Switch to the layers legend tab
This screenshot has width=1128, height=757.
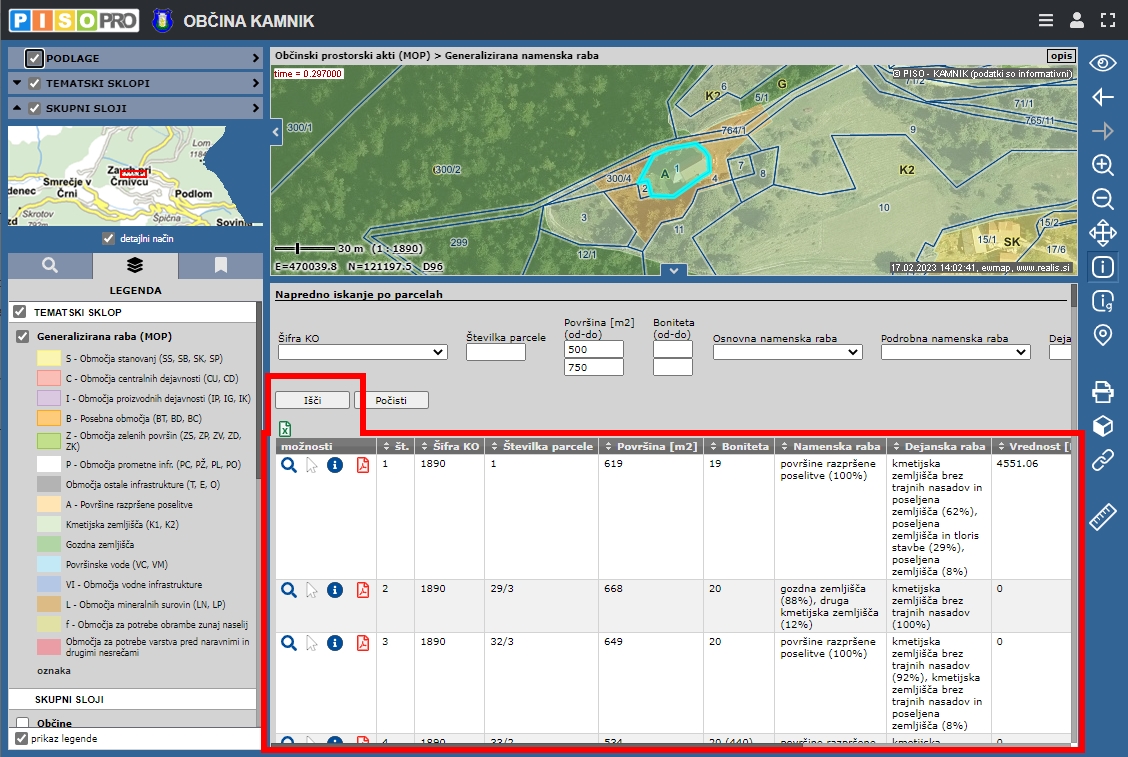(x=135, y=265)
